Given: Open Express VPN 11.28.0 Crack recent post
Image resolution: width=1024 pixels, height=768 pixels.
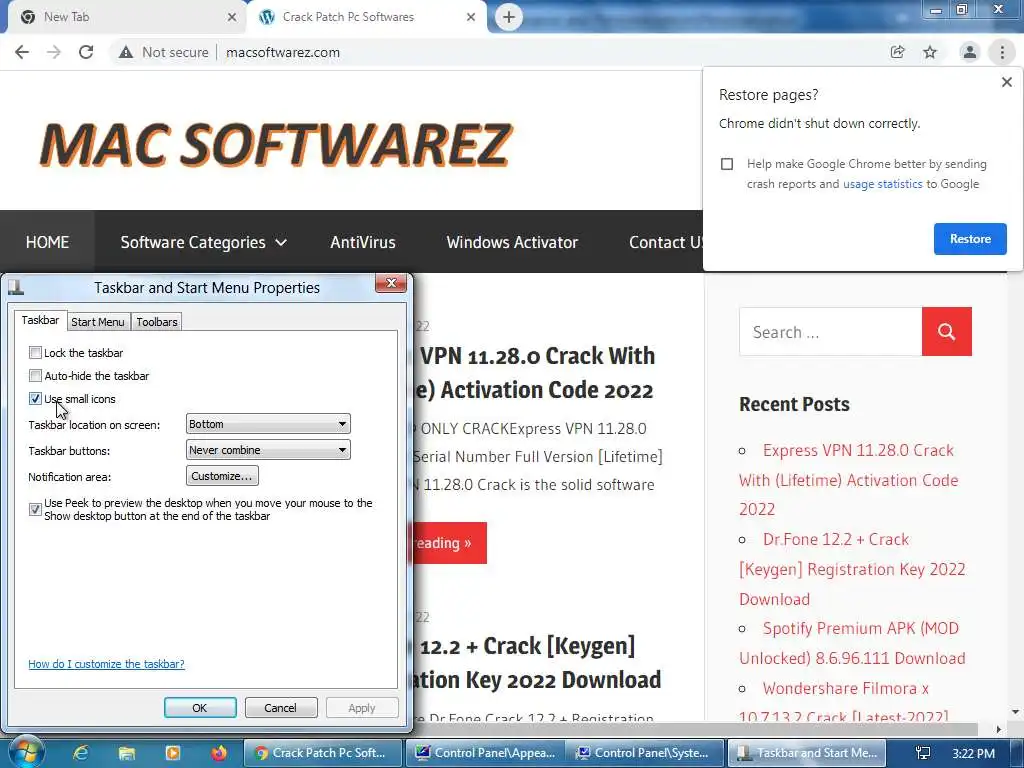Looking at the screenshot, I should click(849, 480).
